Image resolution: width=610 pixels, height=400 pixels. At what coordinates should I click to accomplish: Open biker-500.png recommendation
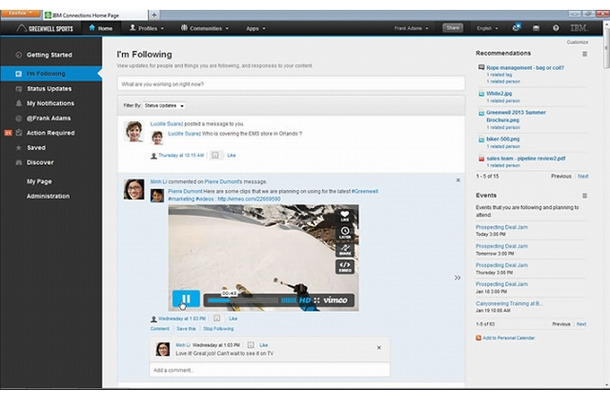coord(503,139)
